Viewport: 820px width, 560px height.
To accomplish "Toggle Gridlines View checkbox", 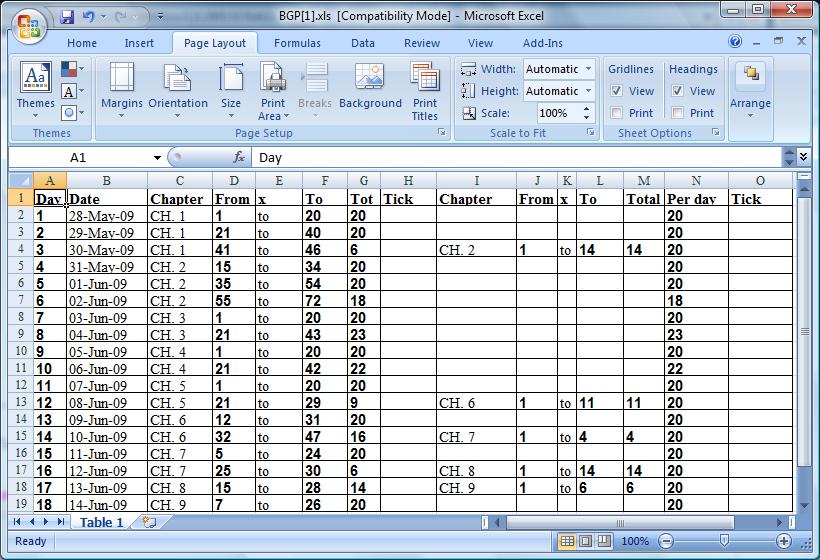I will click(617, 90).
